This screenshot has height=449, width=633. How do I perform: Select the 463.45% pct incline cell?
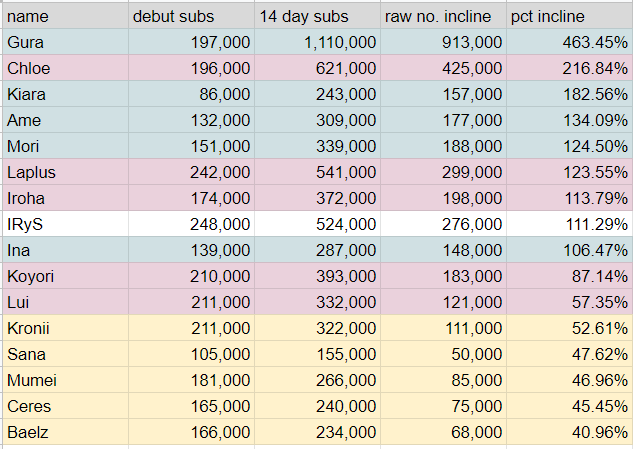[x=569, y=42]
